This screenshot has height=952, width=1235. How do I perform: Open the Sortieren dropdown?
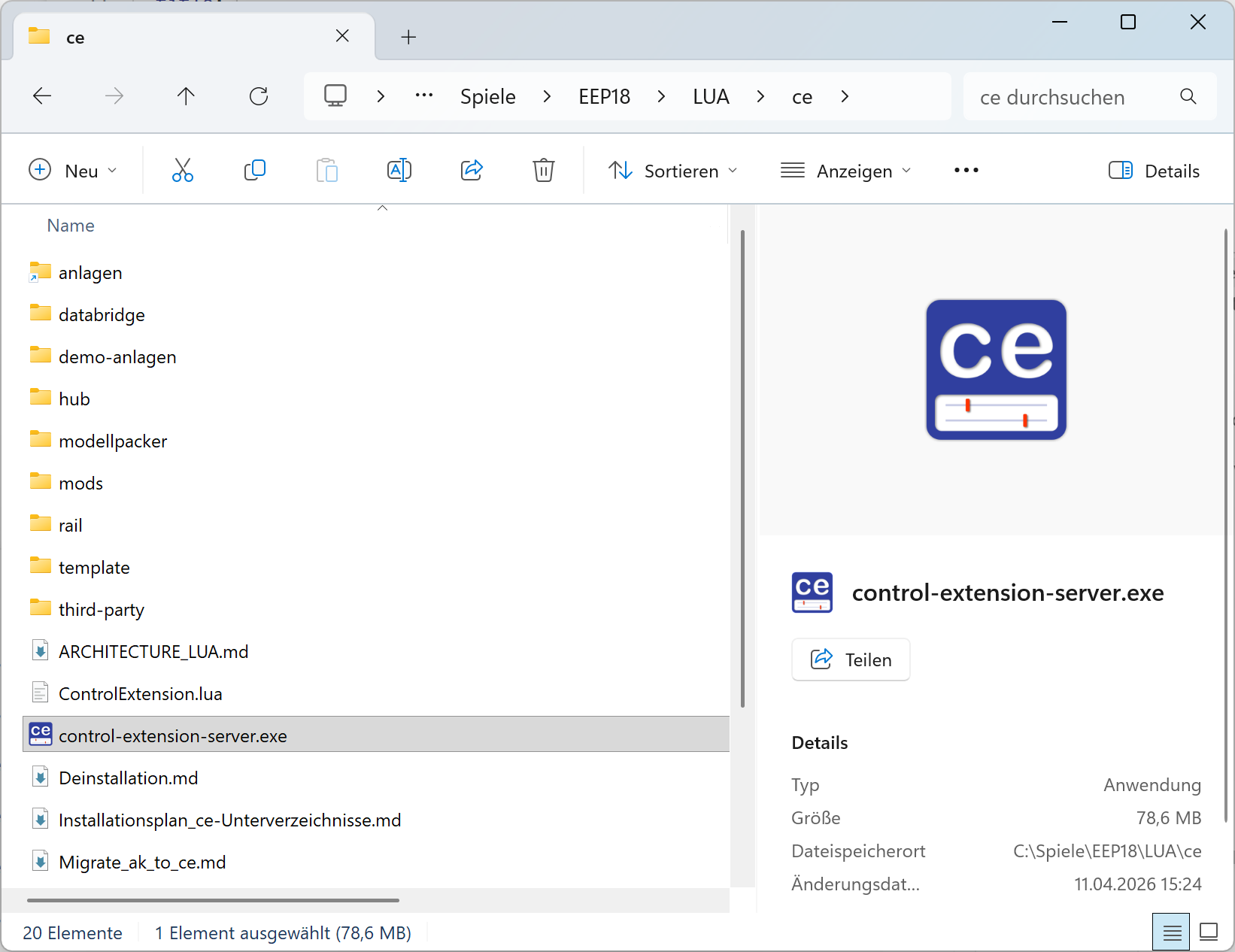point(673,171)
